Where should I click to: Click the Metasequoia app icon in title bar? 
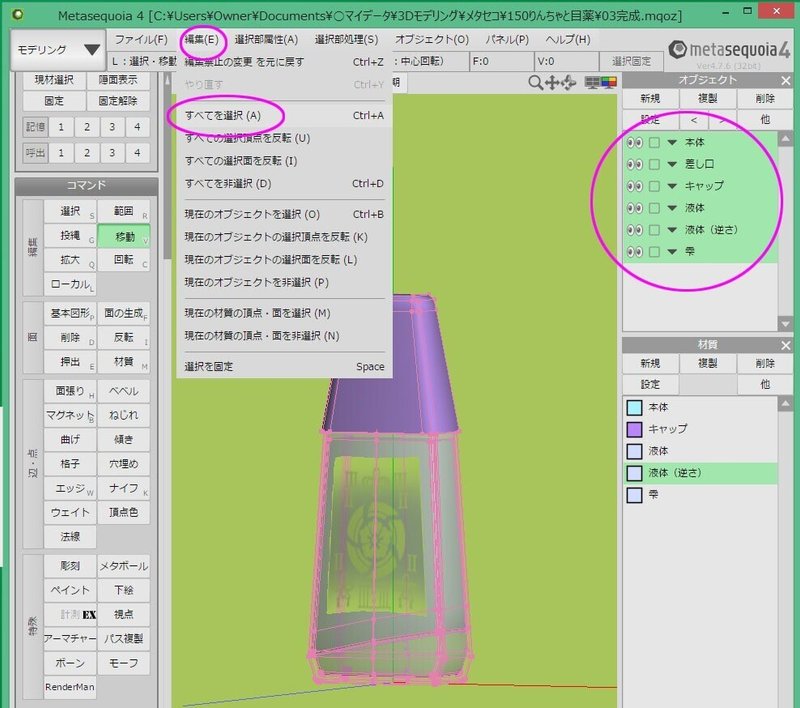click(x=18, y=14)
